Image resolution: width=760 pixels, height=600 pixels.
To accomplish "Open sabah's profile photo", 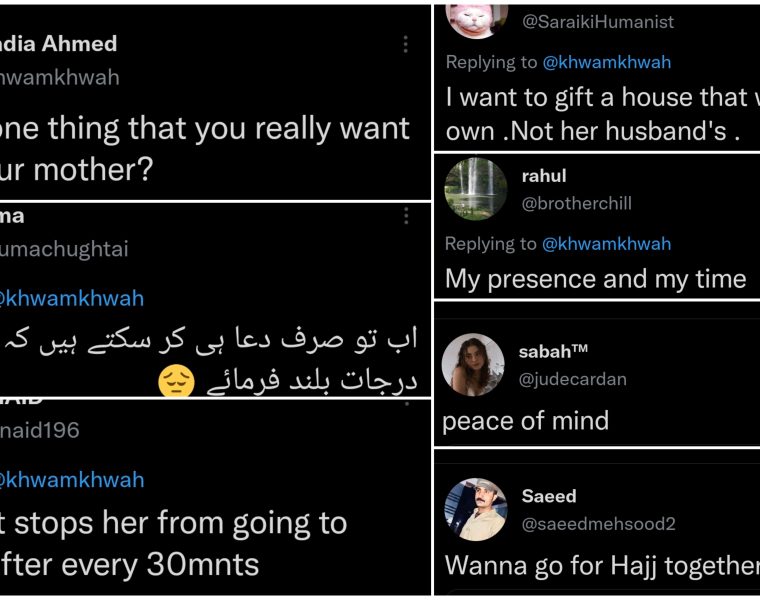I will click(472, 364).
